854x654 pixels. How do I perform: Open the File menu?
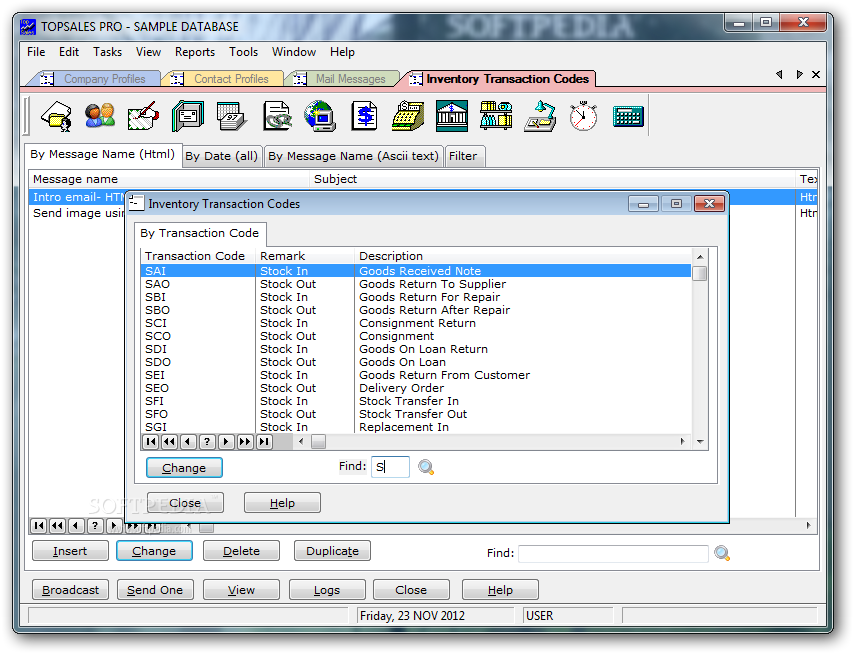[36, 52]
